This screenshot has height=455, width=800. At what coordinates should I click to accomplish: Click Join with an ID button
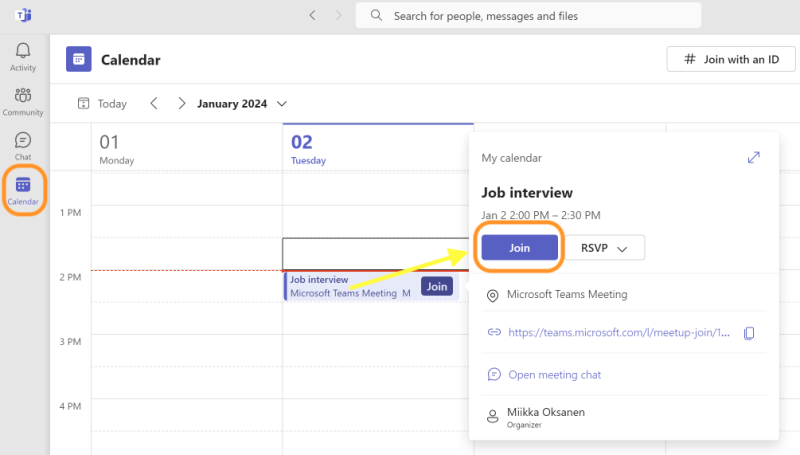coord(731,59)
